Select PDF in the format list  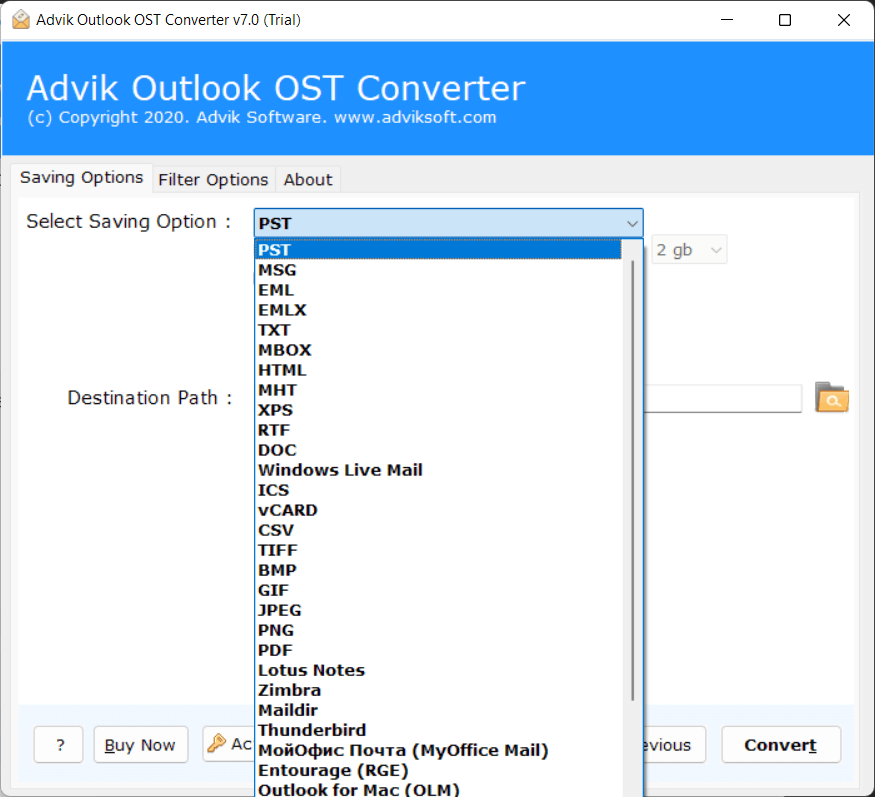click(276, 650)
